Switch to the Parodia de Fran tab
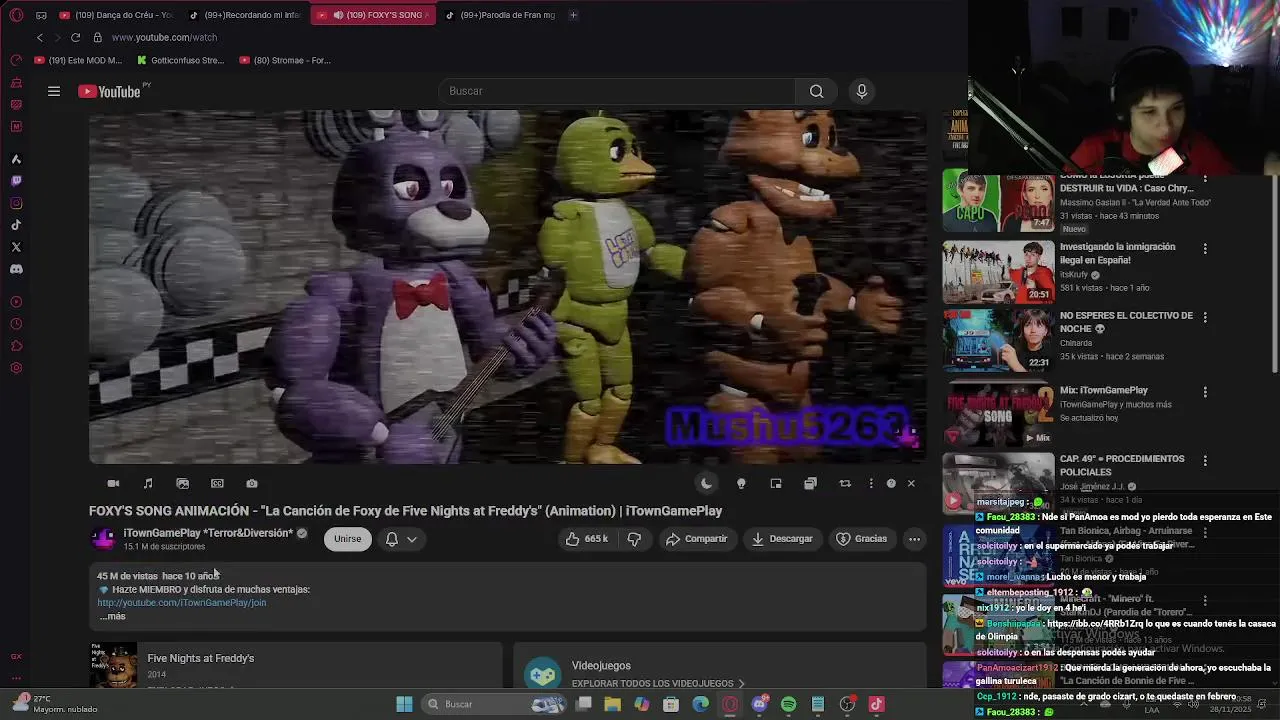Image resolution: width=1280 pixels, height=720 pixels. tap(500, 15)
